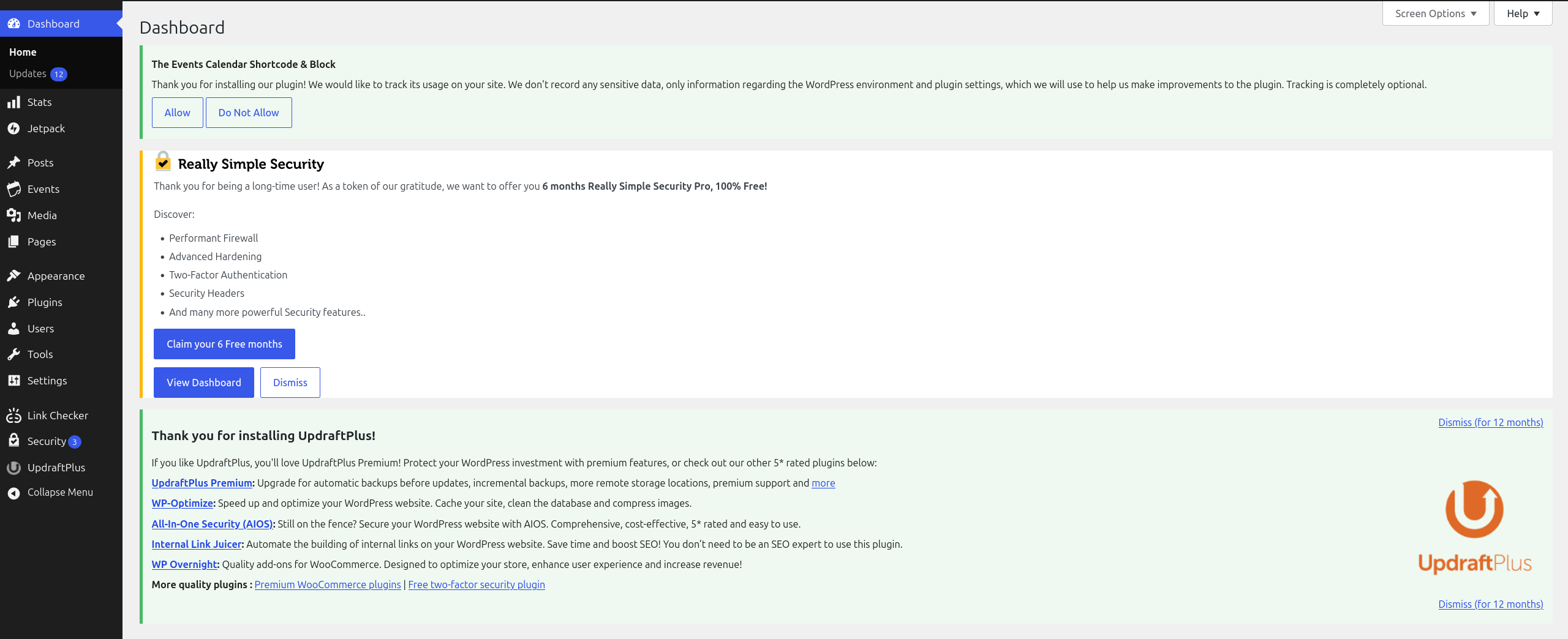Click the Do Not Allow button
This screenshot has width=1568, height=639.
[x=249, y=113]
